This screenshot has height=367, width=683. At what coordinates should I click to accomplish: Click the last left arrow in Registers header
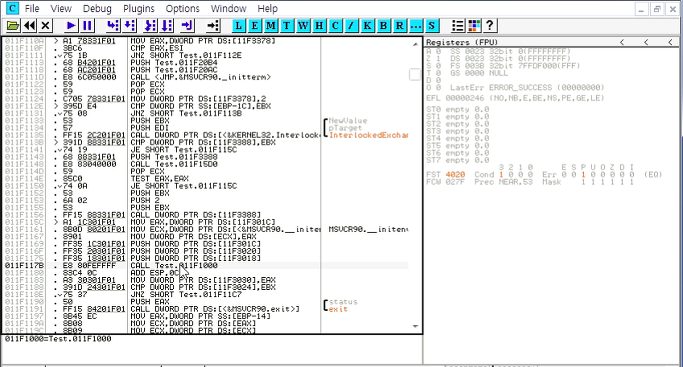(670, 42)
